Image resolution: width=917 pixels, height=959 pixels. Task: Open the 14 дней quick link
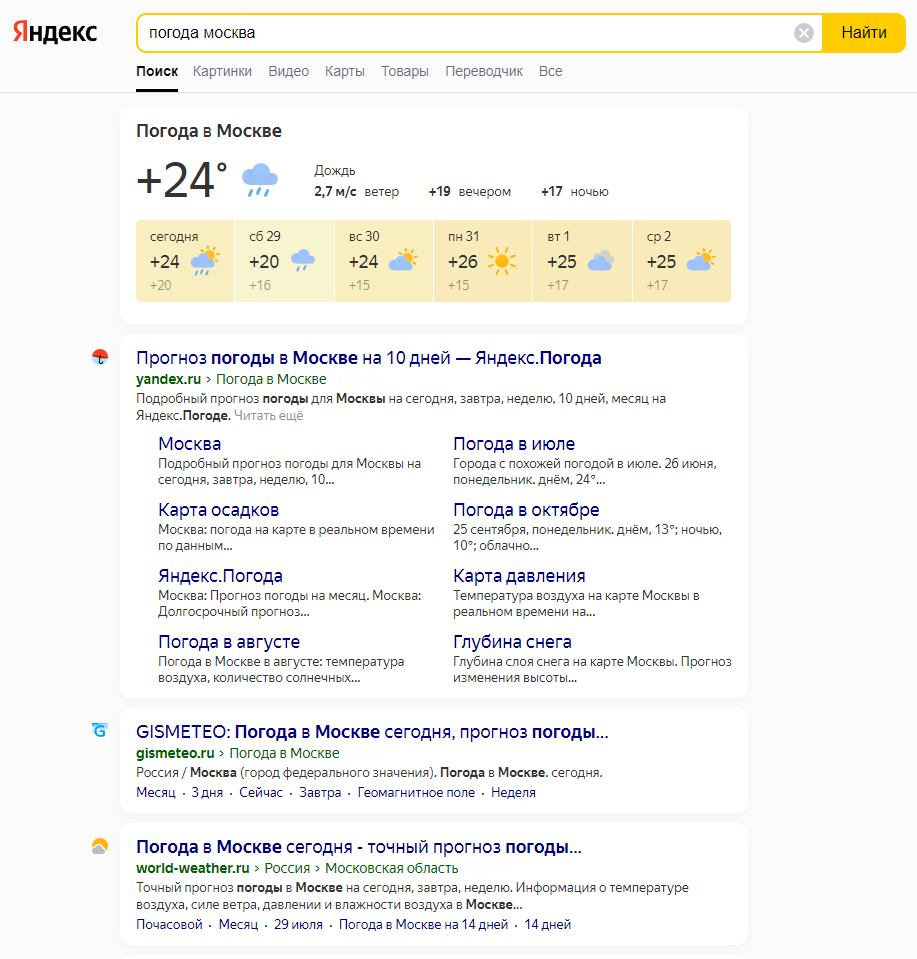pyautogui.click(x=548, y=925)
